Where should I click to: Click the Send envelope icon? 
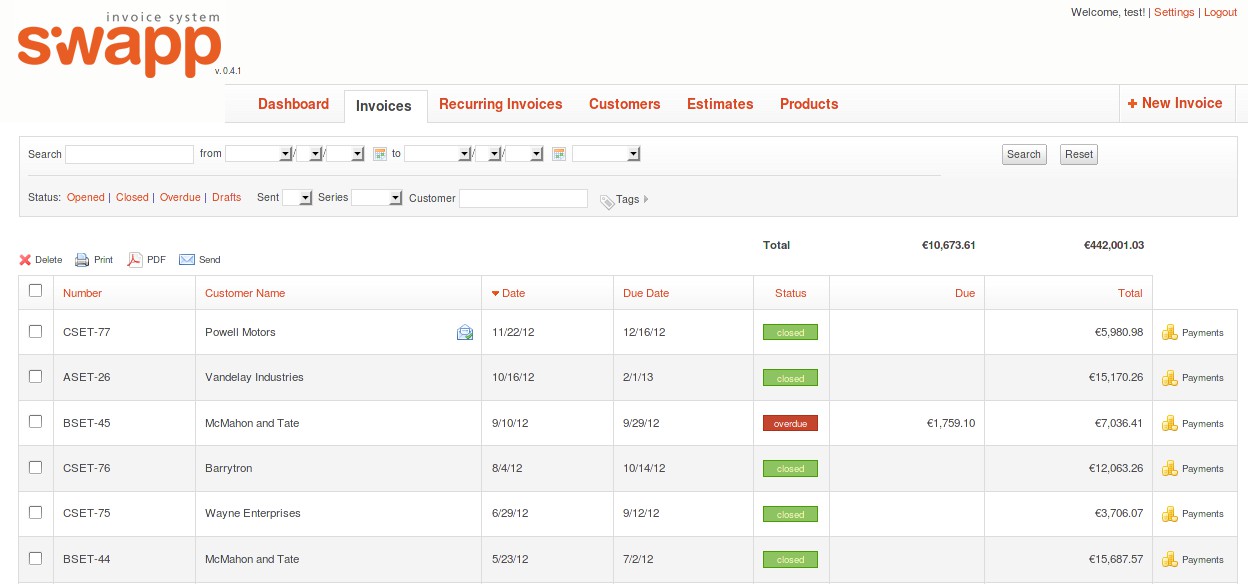coord(187,260)
